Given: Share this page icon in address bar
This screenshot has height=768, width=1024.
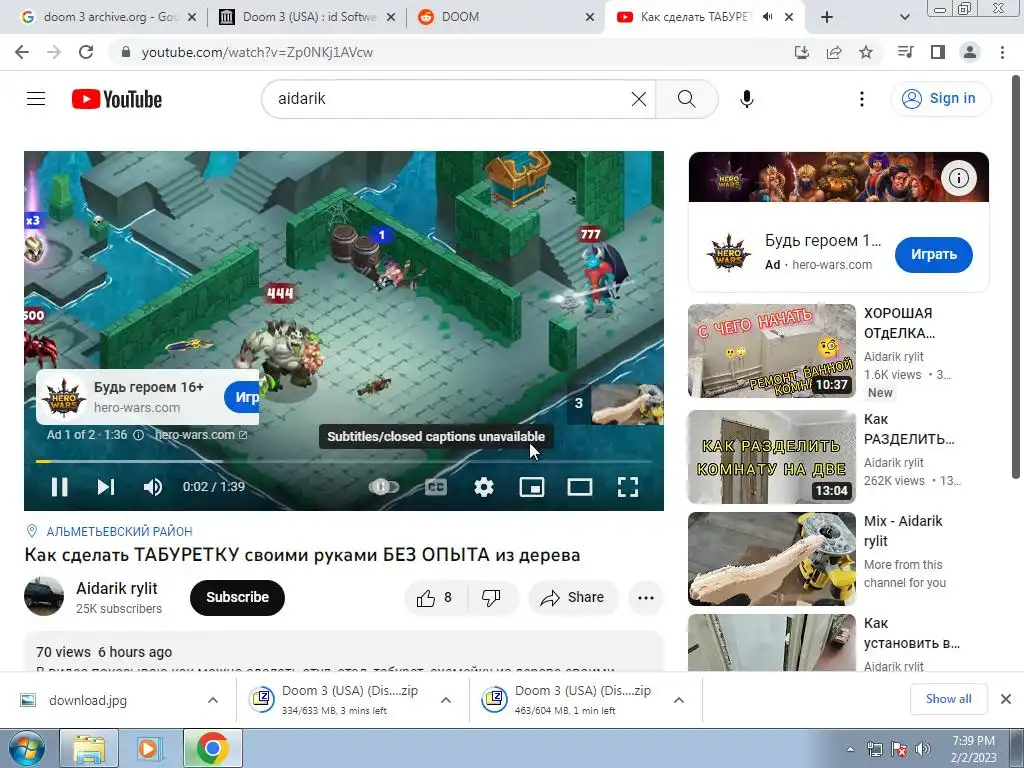Looking at the screenshot, I should (833, 52).
